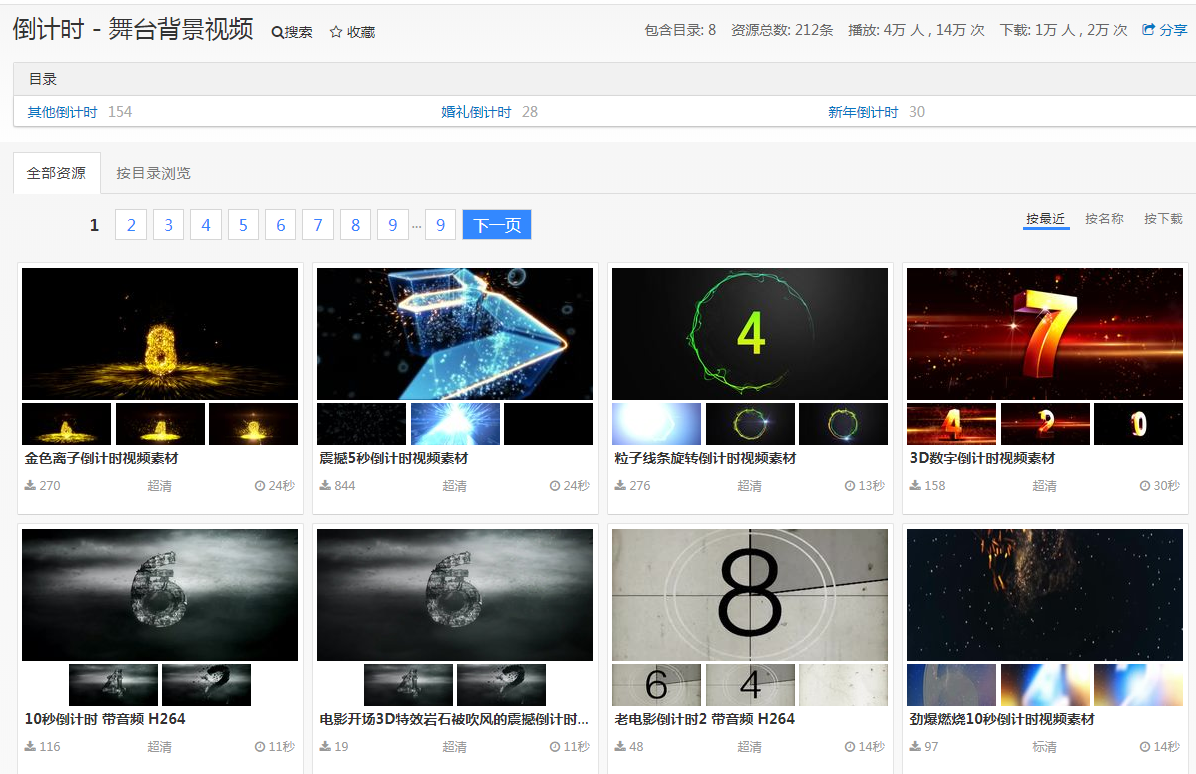Sort resources by 按名称
Viewport: 1196px width, 774px height.
pos(1104,219)
